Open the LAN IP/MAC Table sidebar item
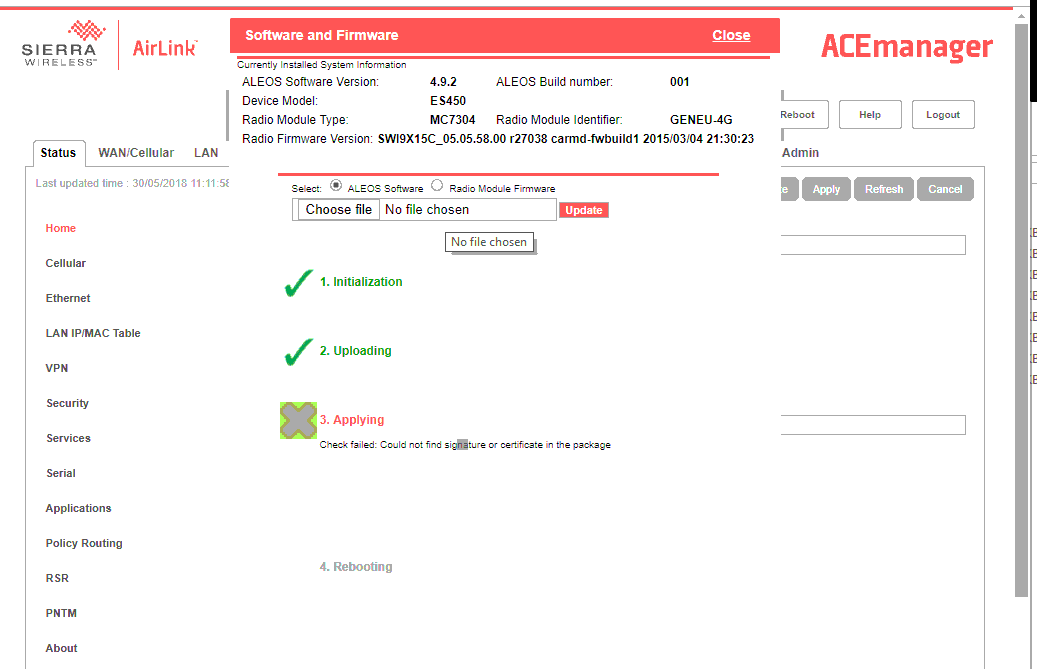The height and width of the screenshot is (669, 1037). pyautogui.click(x=93, y=333)
